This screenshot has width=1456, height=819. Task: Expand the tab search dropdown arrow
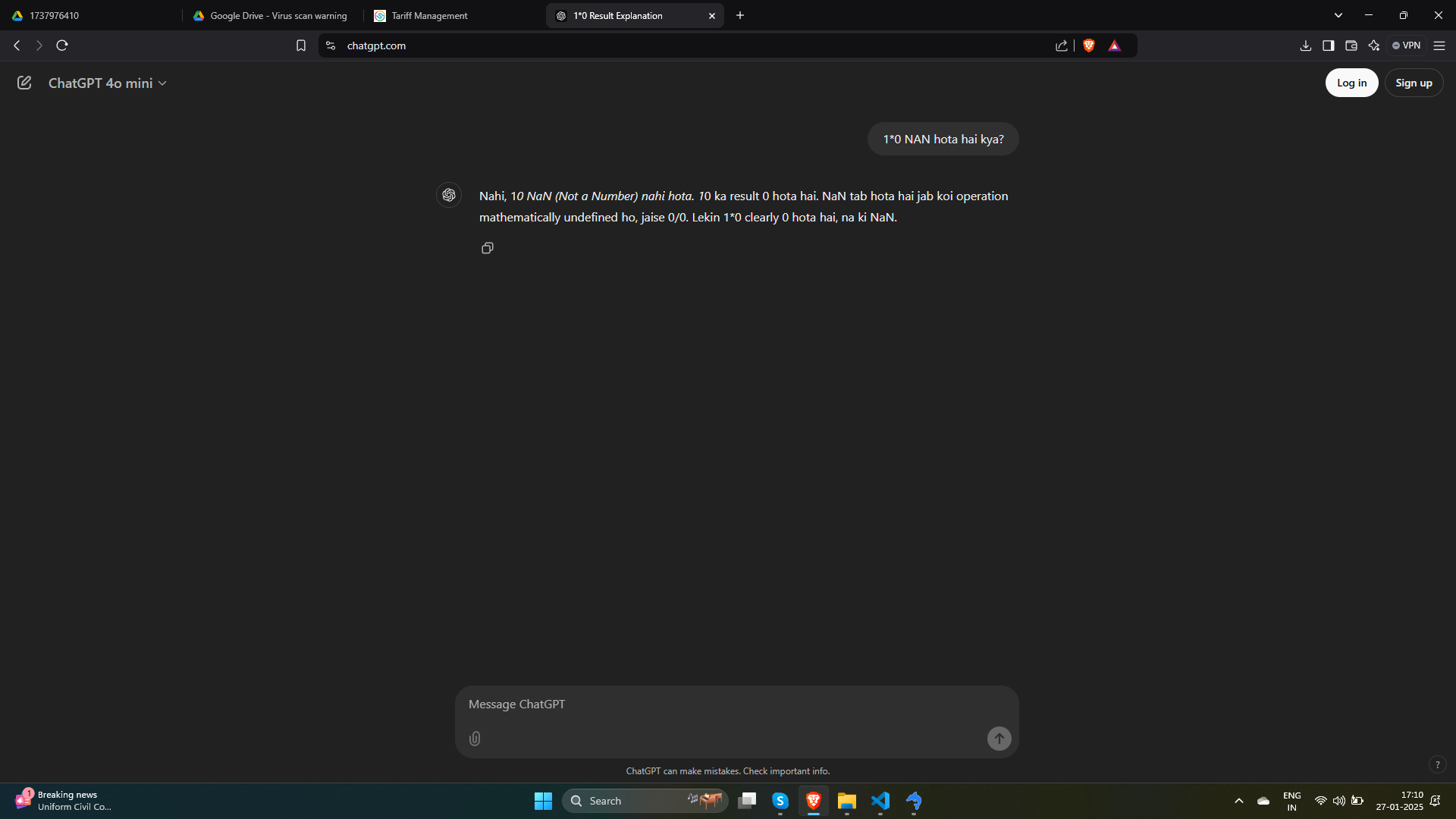coord(1338,15)
